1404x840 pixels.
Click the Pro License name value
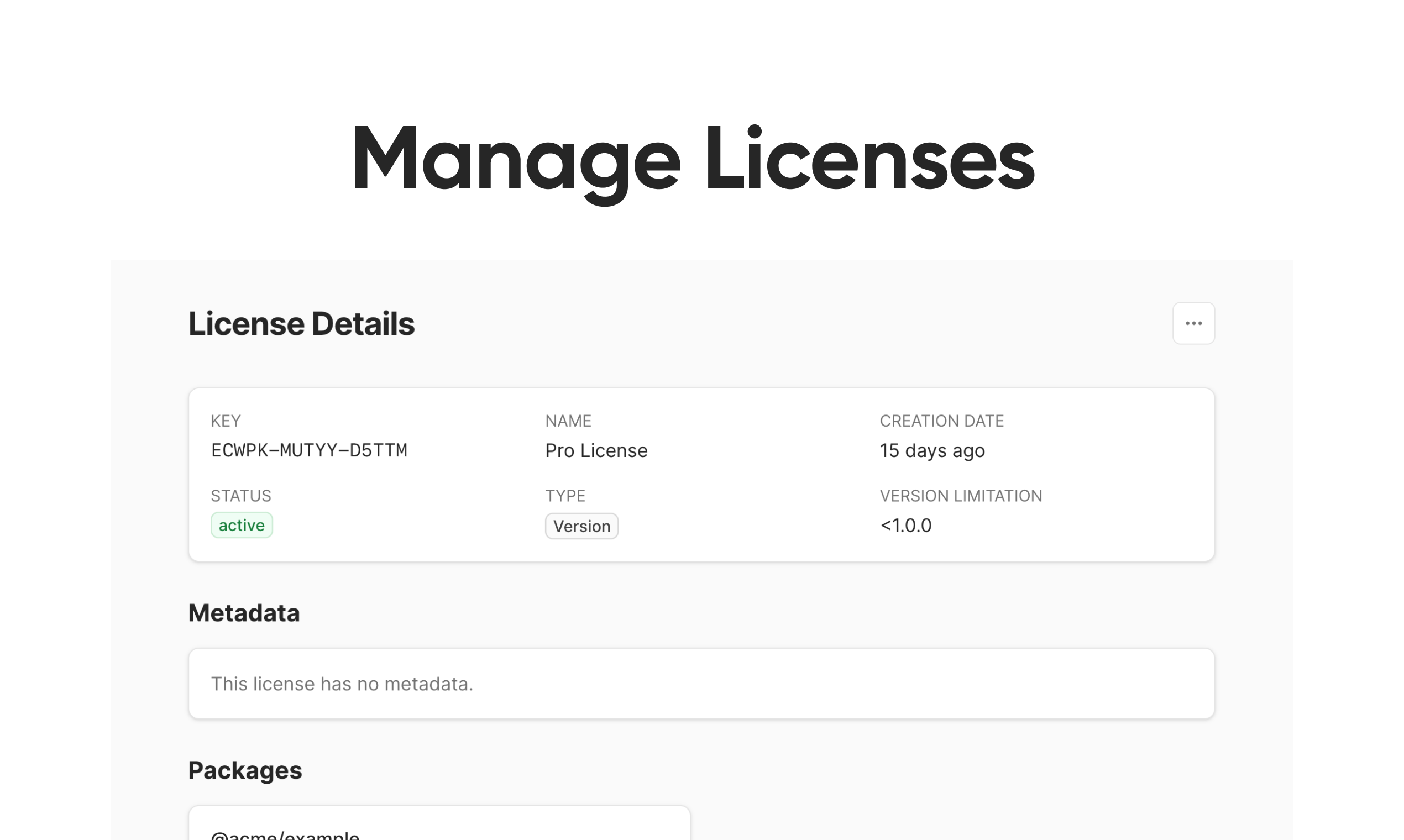coord(596,450)
